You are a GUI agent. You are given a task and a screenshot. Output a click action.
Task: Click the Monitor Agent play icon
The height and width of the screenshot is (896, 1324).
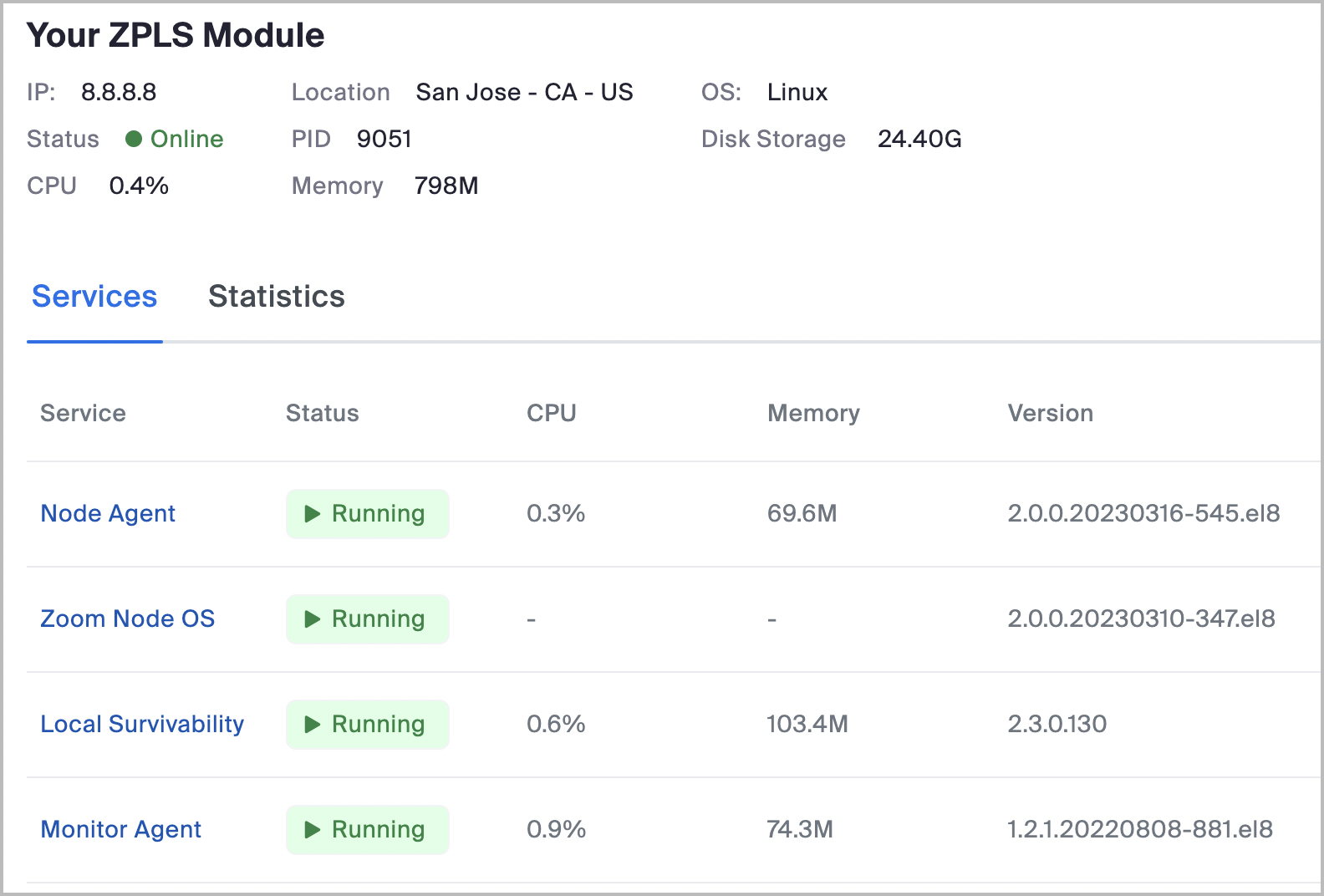coord(313,830)
